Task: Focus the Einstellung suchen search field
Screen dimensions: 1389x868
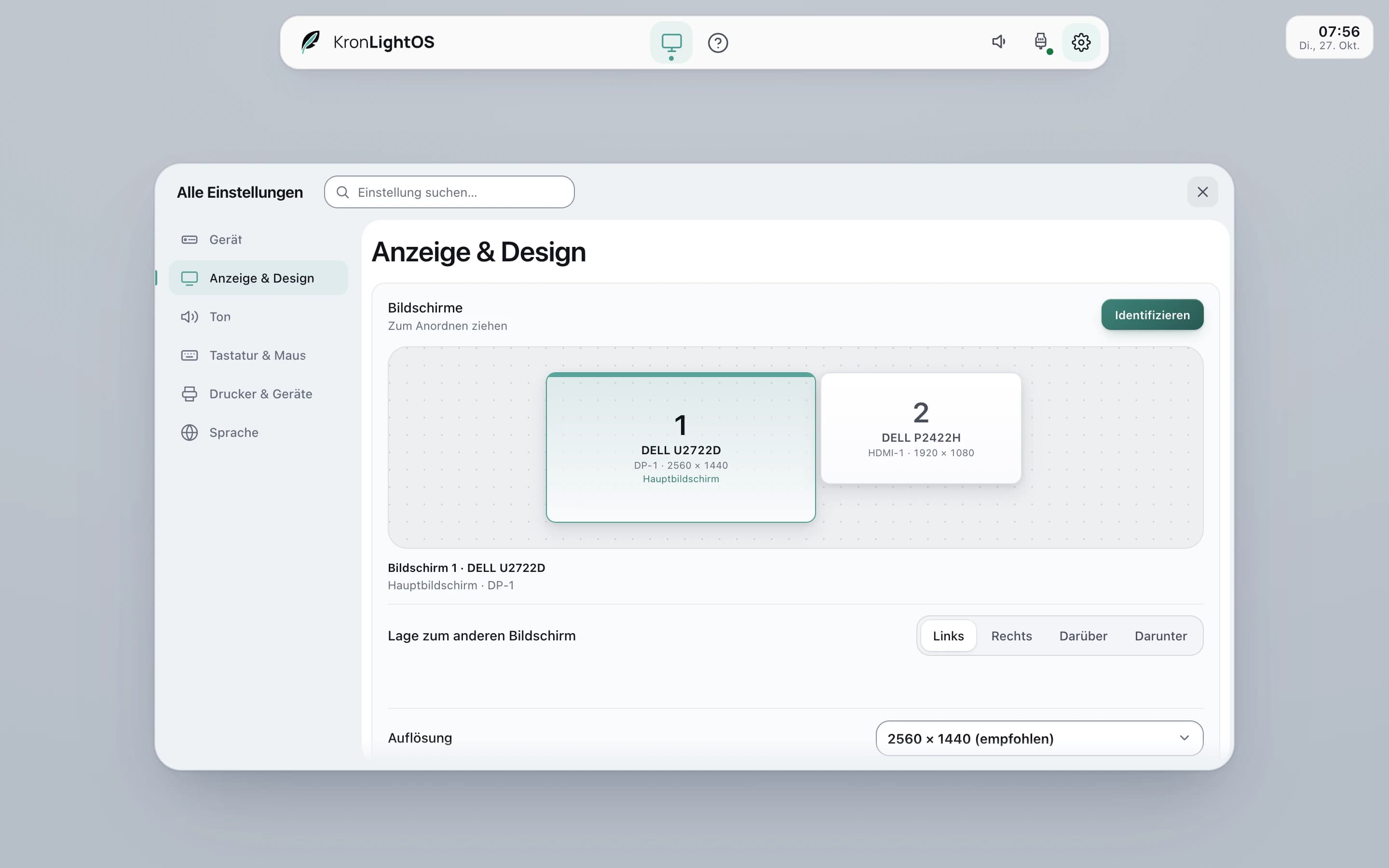Action: (x=449, y=192)
